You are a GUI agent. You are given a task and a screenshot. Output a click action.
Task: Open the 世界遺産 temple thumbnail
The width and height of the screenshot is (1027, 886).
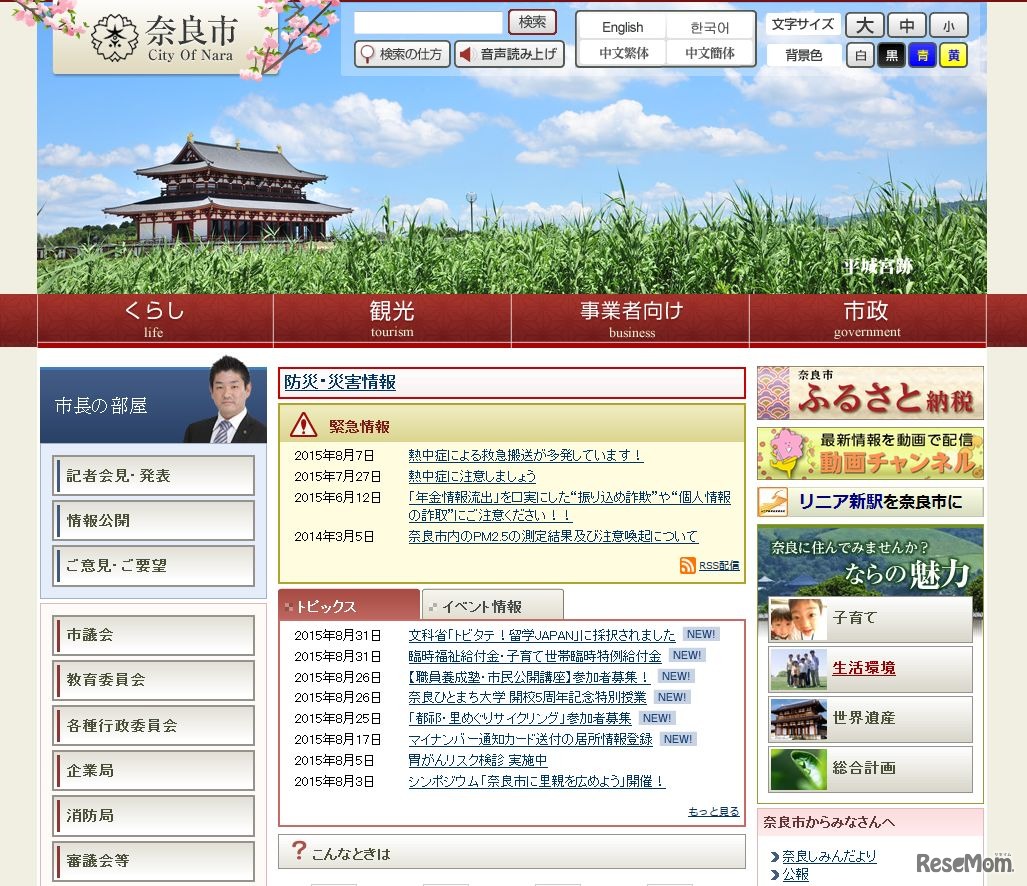click(x=797, y=719)
